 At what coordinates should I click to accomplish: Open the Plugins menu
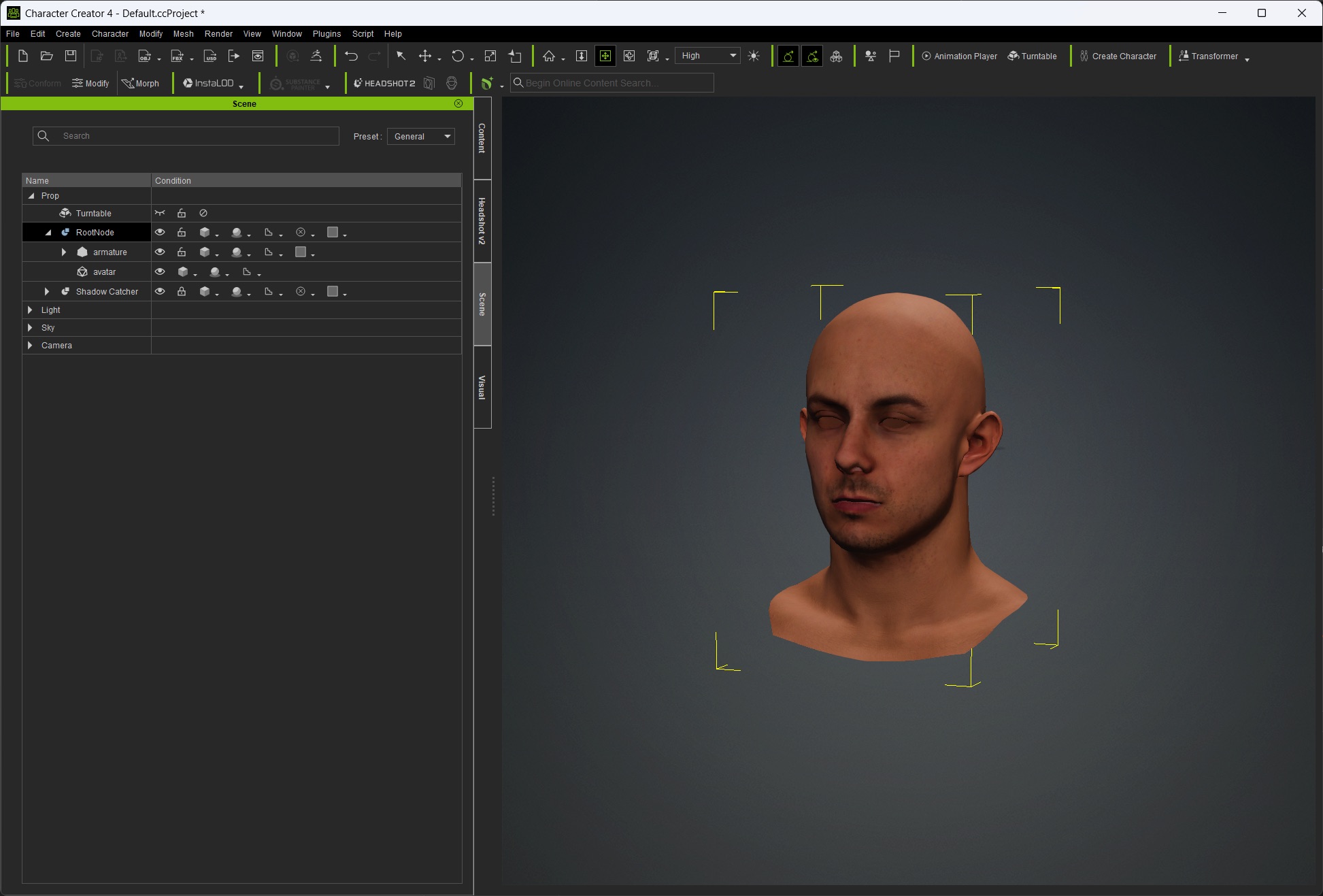click(x=326, y=33)
